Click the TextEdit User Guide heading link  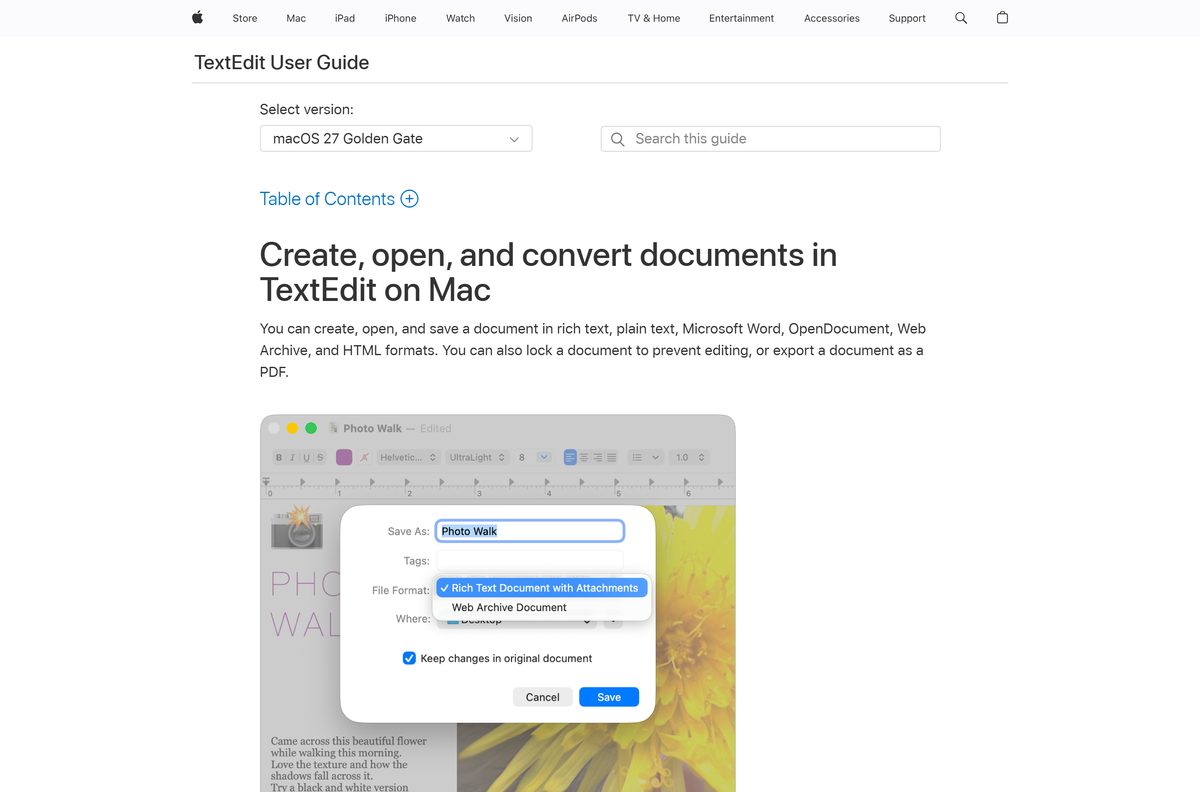(x=281, y=62)
